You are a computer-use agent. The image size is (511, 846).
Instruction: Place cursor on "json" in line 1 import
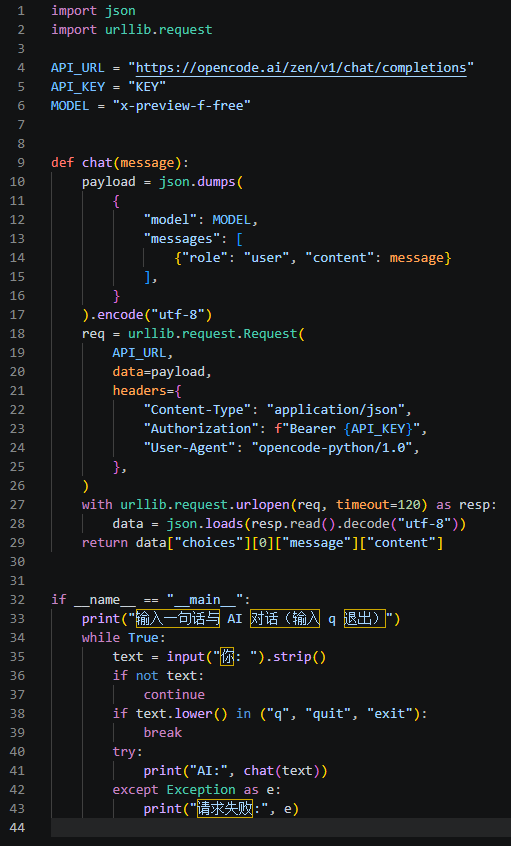click(x=120, y=11)
